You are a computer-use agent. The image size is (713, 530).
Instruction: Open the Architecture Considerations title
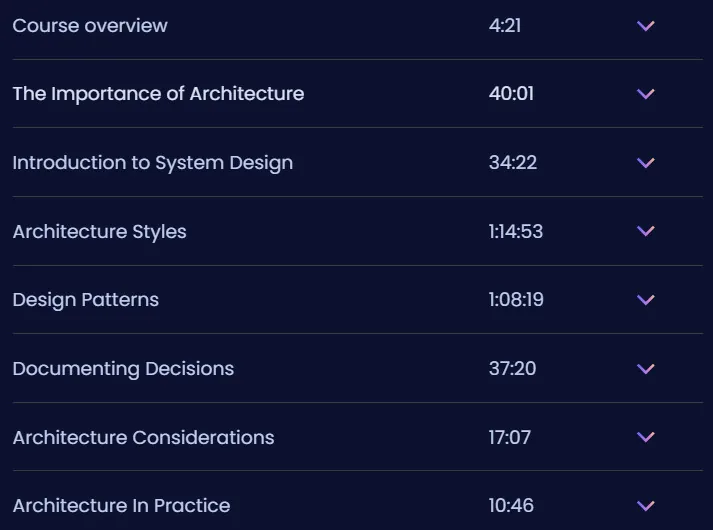pos(143,437)
